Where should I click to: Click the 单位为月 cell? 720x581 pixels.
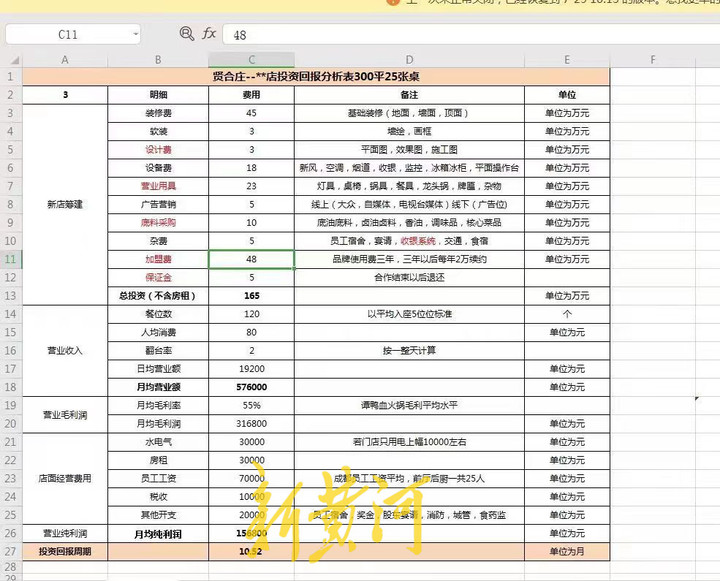tap(567, 551)
